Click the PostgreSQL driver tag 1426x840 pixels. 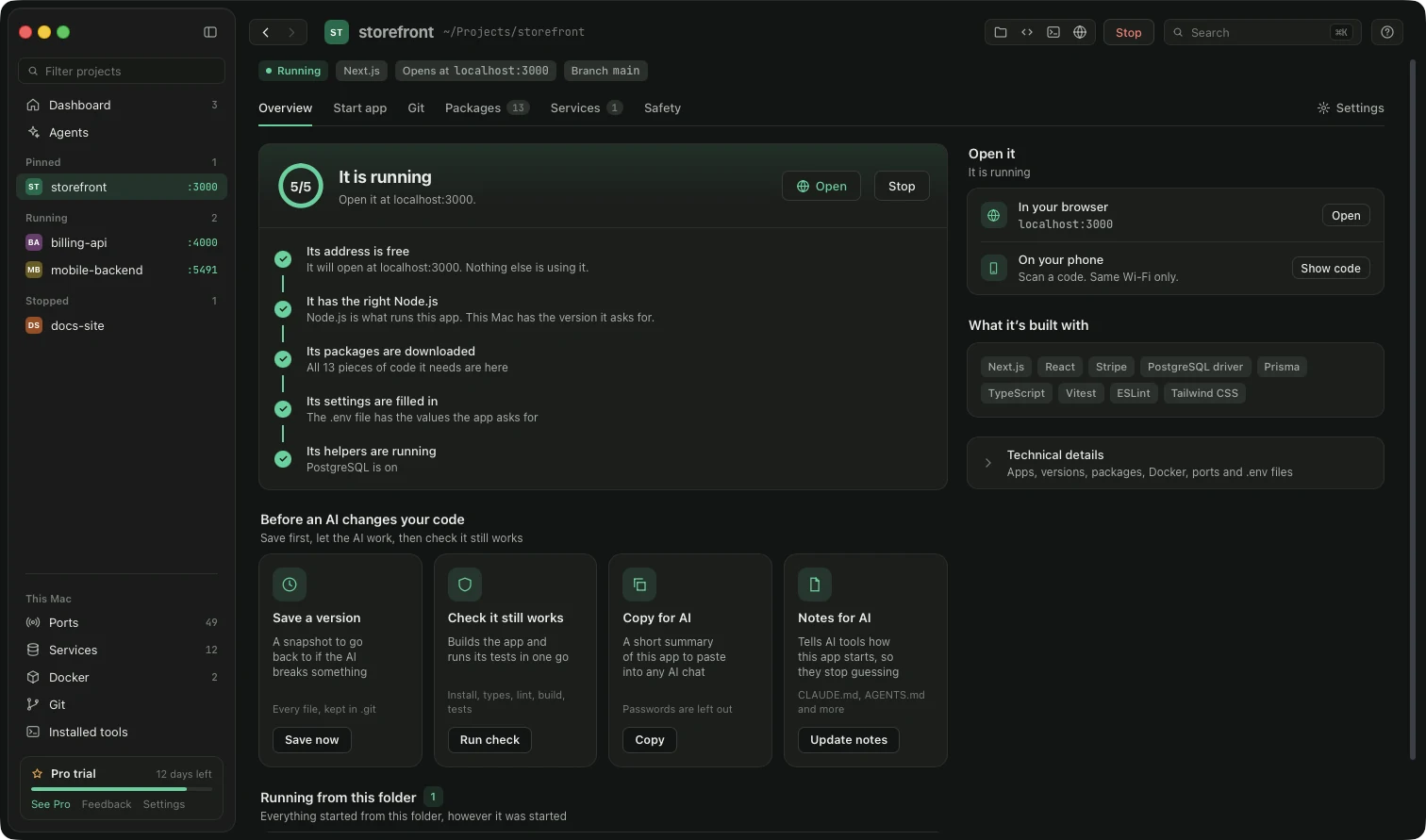click(x=1195, y=367)
